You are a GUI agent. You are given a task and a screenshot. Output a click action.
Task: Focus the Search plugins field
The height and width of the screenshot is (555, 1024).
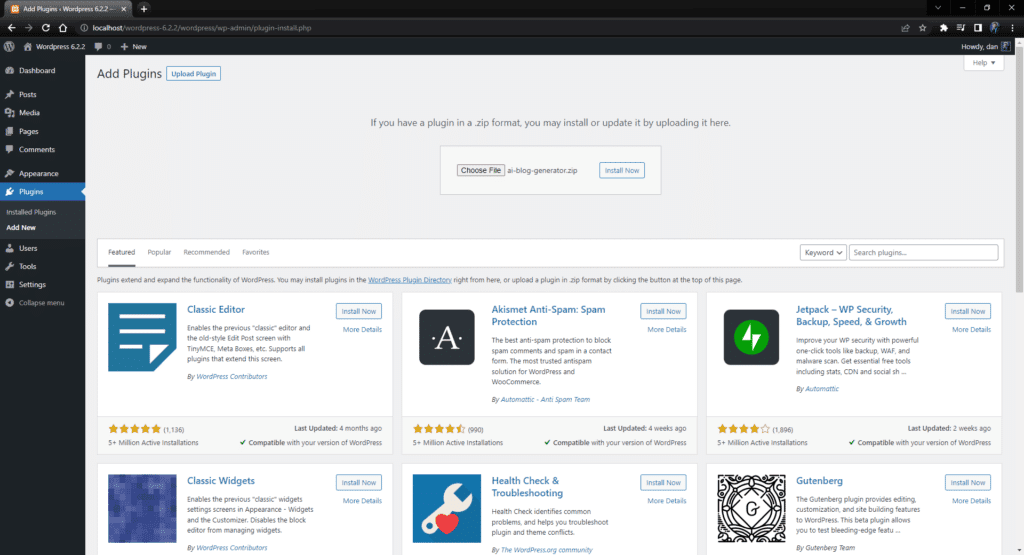(923, 253)
